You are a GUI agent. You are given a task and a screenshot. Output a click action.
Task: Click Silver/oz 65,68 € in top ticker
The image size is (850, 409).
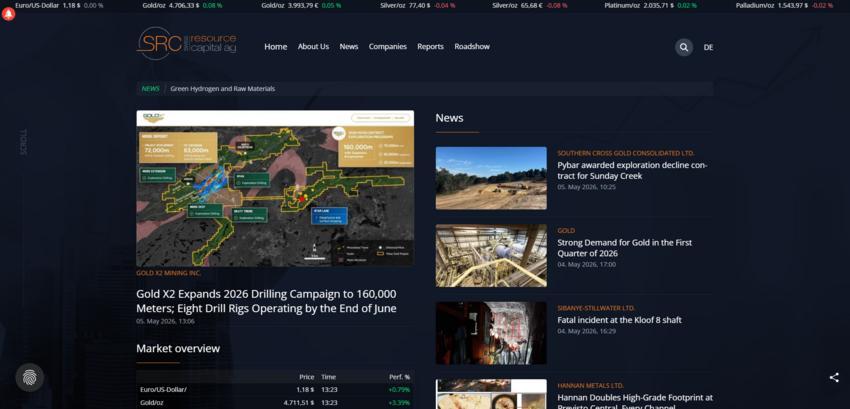530,5
